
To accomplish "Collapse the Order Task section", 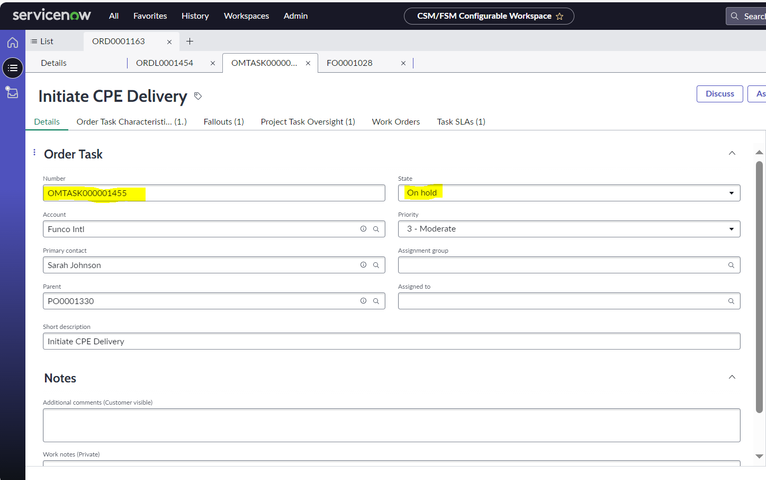I will [x=732, y=153].
